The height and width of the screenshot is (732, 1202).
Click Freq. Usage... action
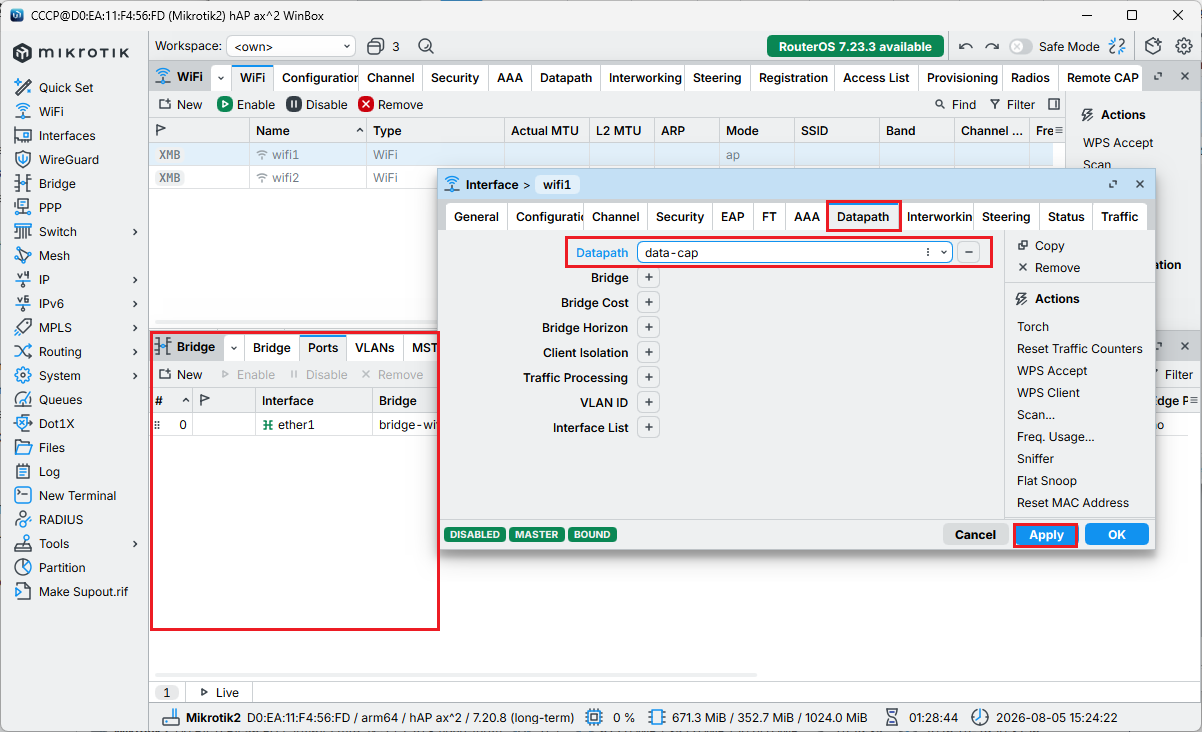1056,437
